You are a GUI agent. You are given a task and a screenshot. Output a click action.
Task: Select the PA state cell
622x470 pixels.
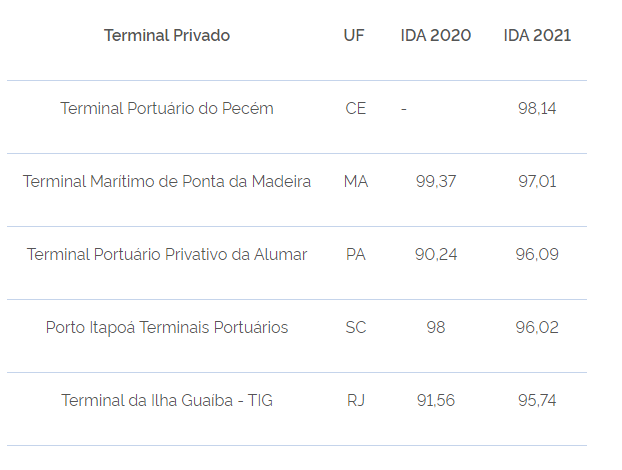[355, 254]
